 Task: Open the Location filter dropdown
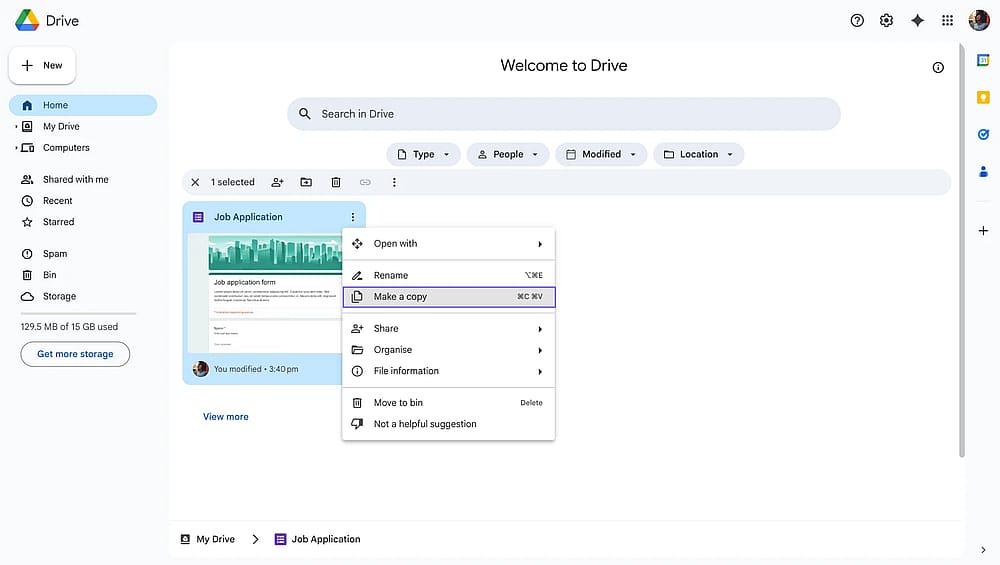(x=698, y=154)
